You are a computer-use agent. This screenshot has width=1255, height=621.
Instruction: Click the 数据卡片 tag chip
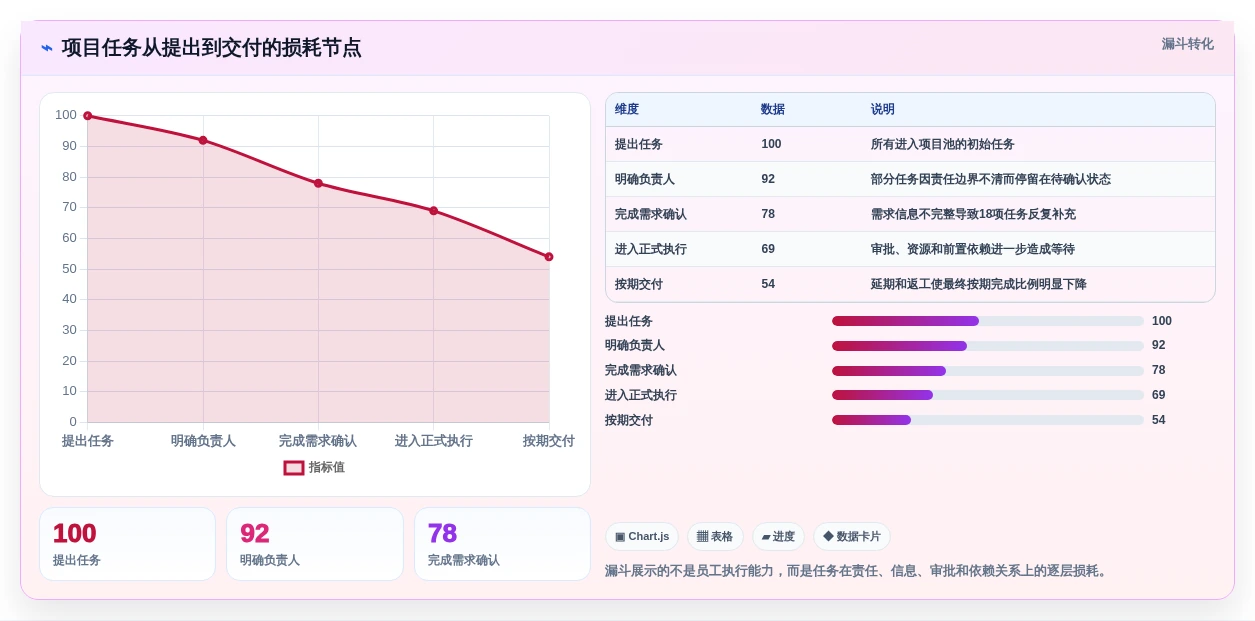[852, 537]
